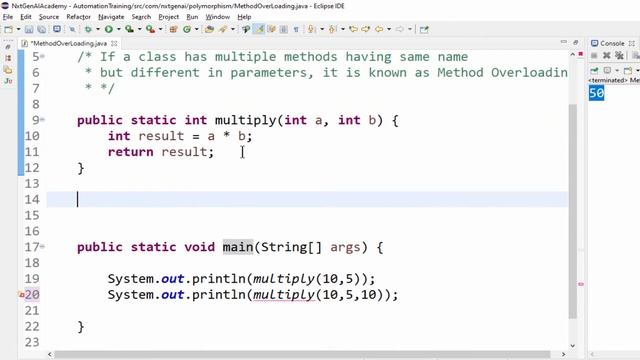
Task: Click the editor horizontal scrollbar thumb
Action: (x=302, y=354)
